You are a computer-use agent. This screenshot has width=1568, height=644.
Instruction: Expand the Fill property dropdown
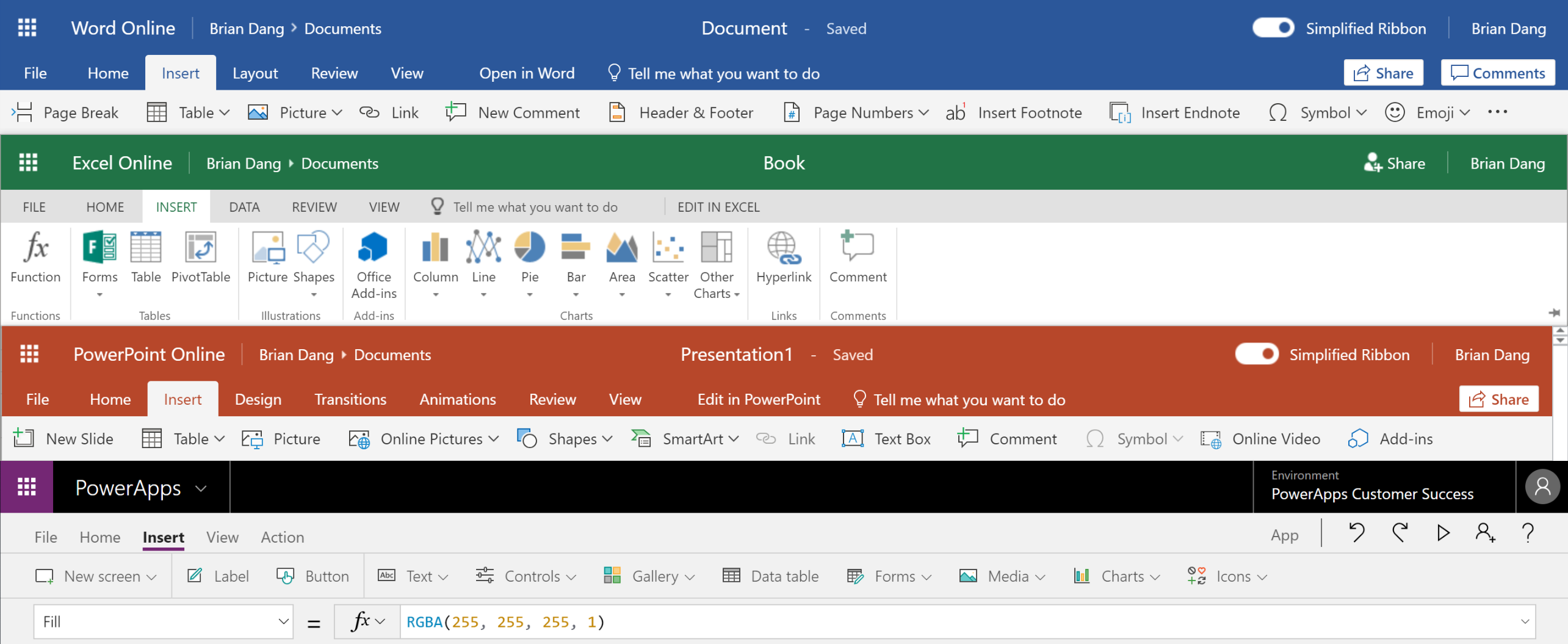point(283,621)
